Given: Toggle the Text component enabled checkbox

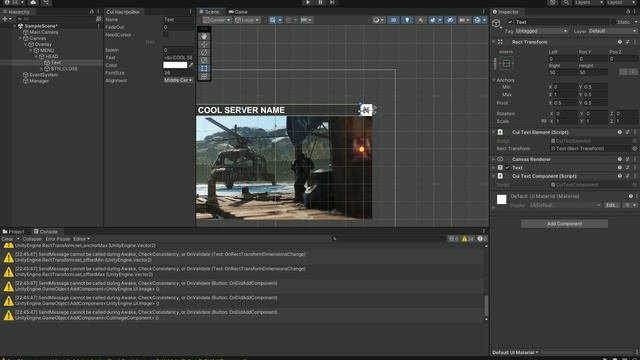Looking at the screenshot, I should tap(507, 168).
